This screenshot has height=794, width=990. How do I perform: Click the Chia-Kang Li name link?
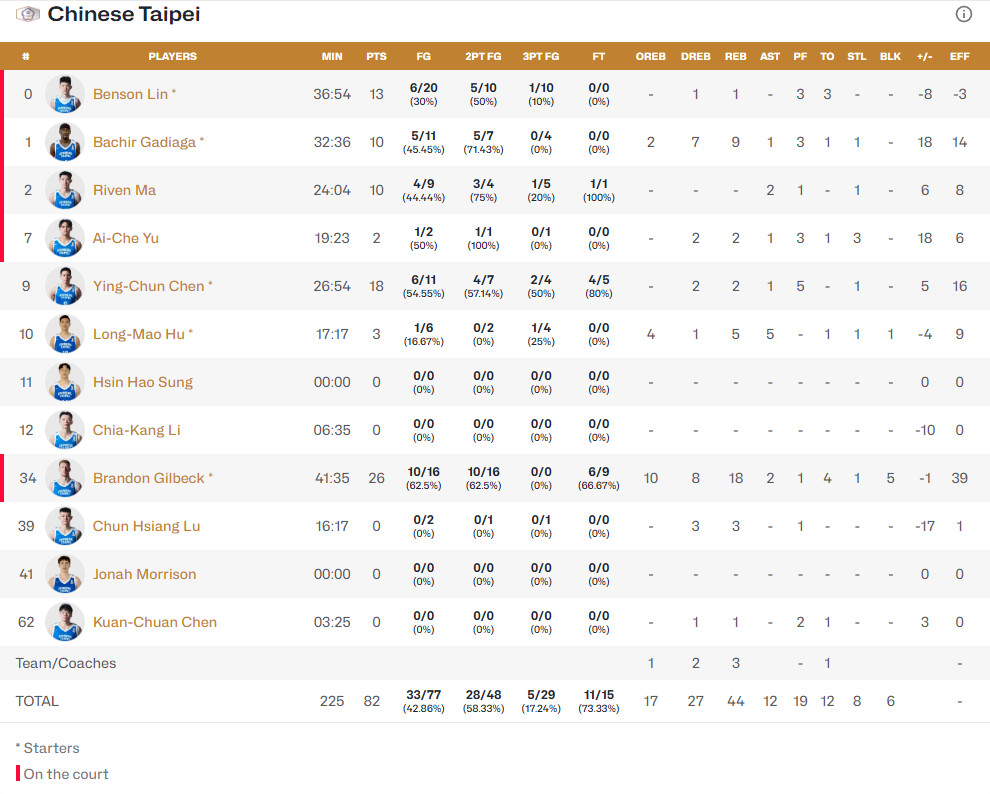(x=136, y=430)
